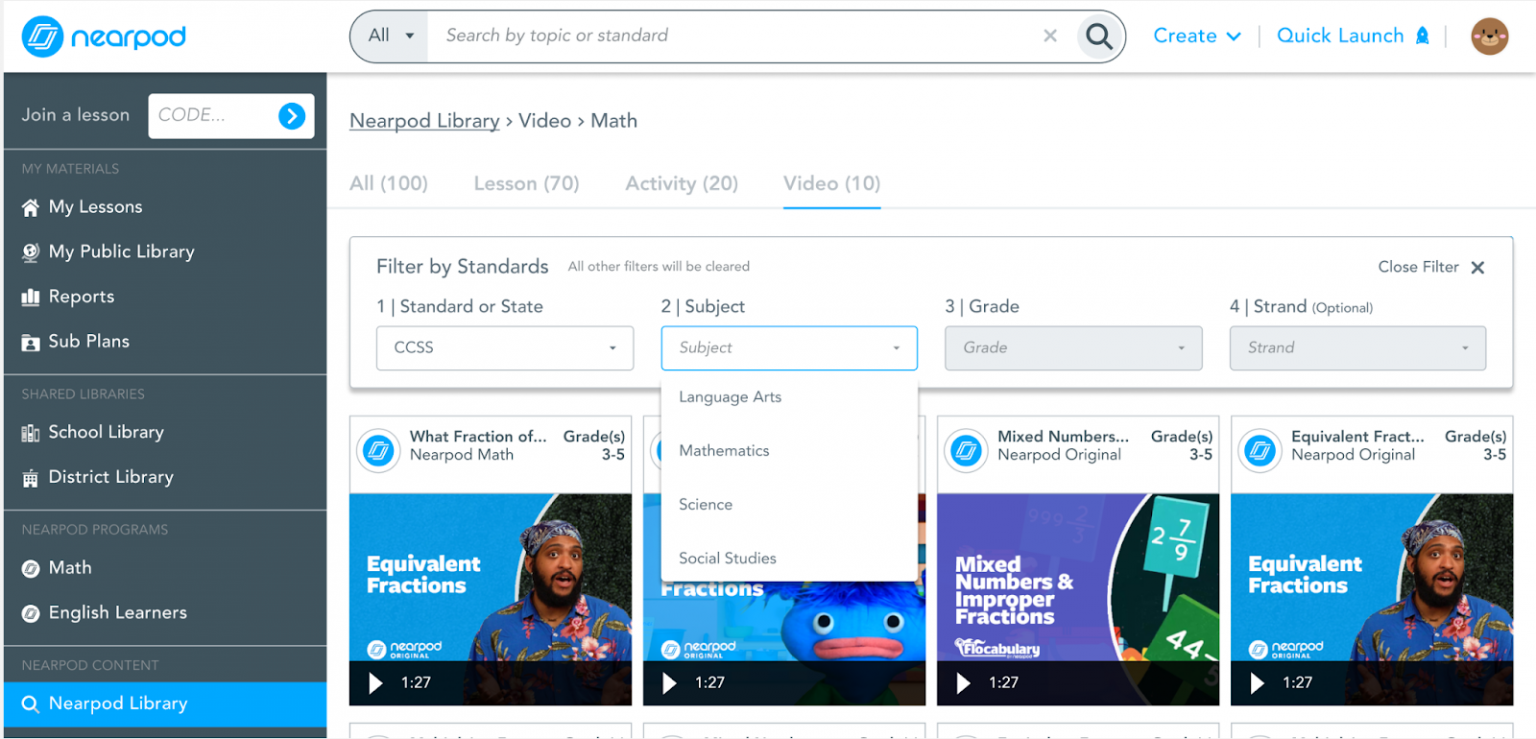Select Mathematics from the Subject list
The height and width of the screenshot is (739, 1536).
click(724, 450)
